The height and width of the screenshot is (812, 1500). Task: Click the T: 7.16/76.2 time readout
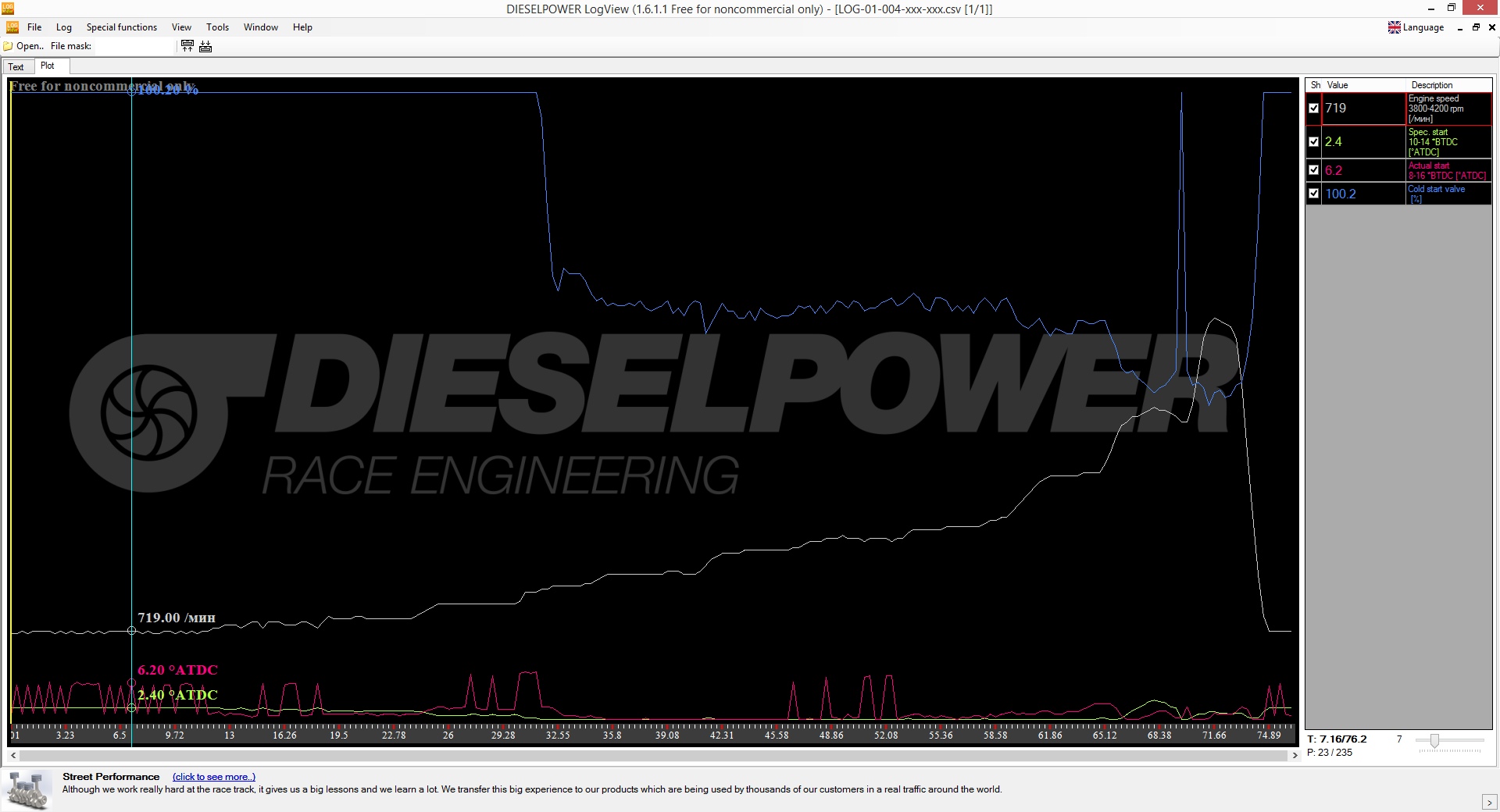click(1337, 739)
